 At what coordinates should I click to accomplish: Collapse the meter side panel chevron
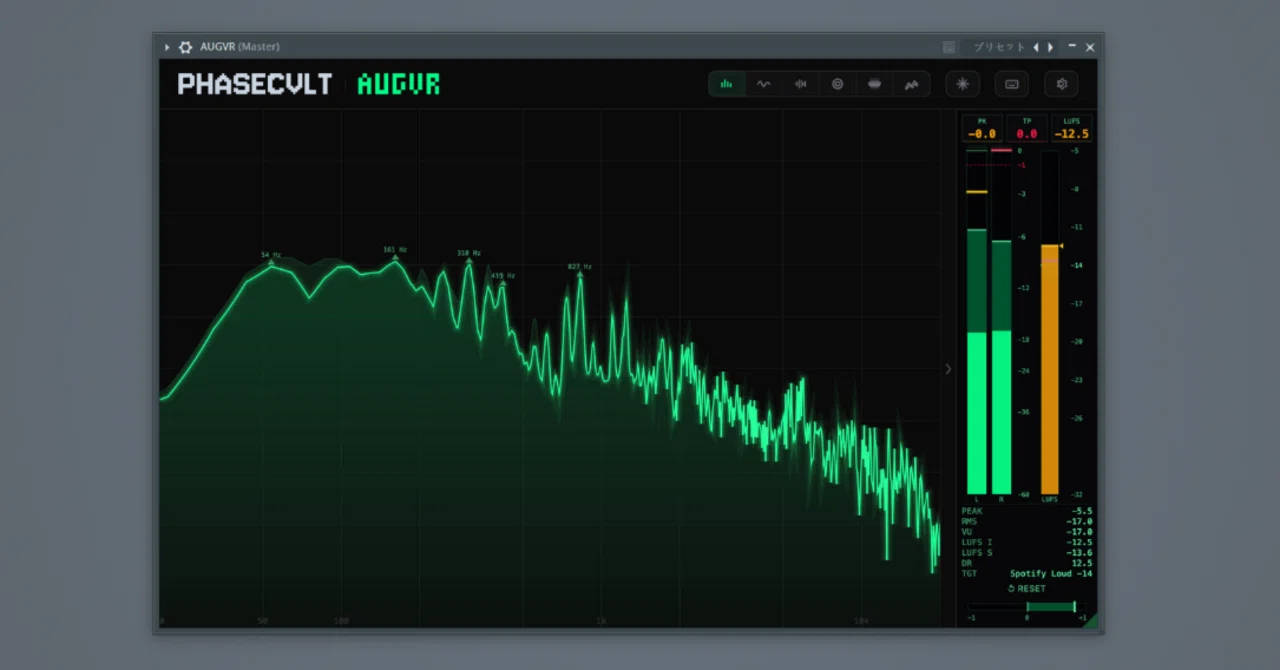pos(948,369)
